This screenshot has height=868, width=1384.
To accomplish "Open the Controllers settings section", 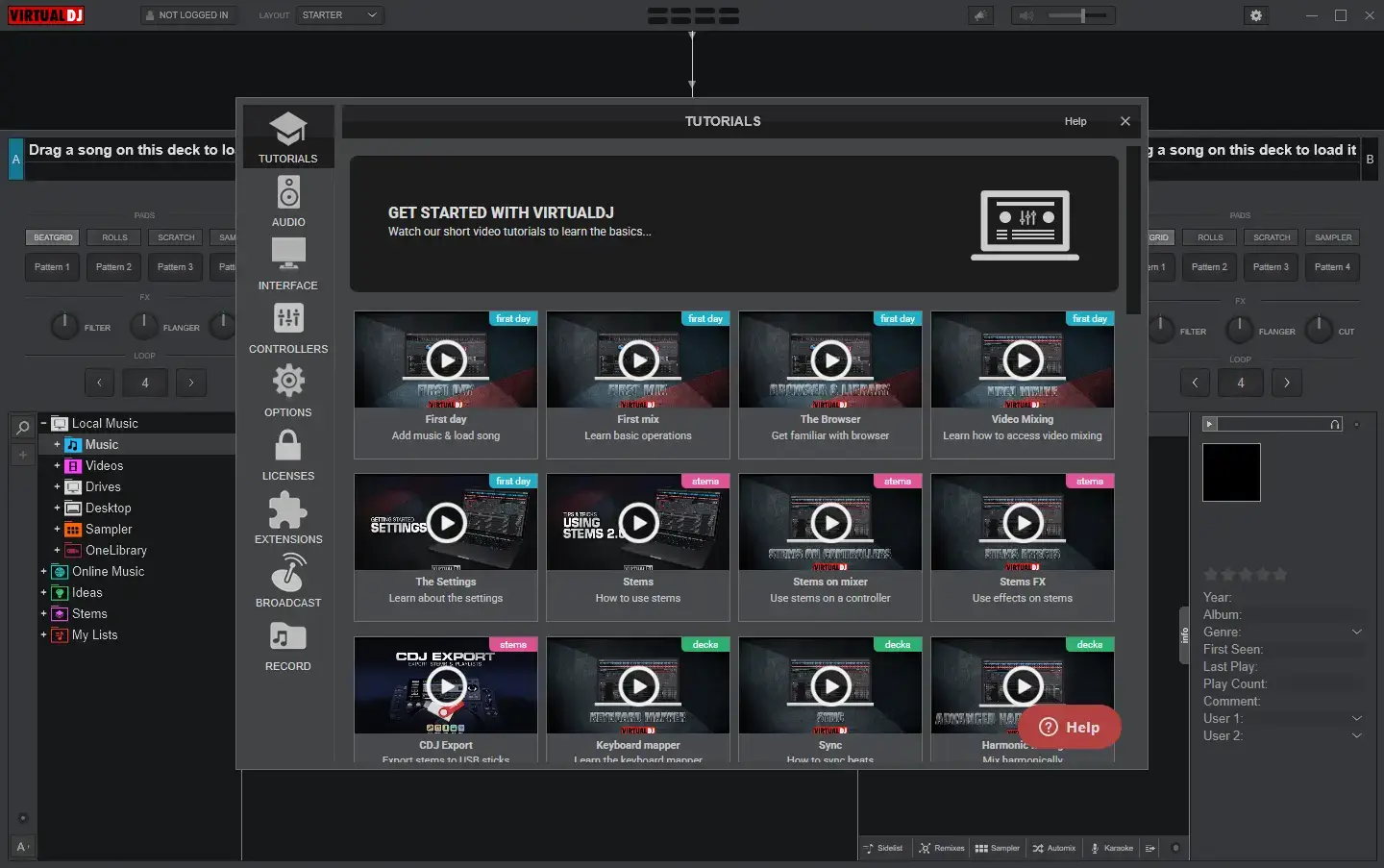I will click(288, 328).
